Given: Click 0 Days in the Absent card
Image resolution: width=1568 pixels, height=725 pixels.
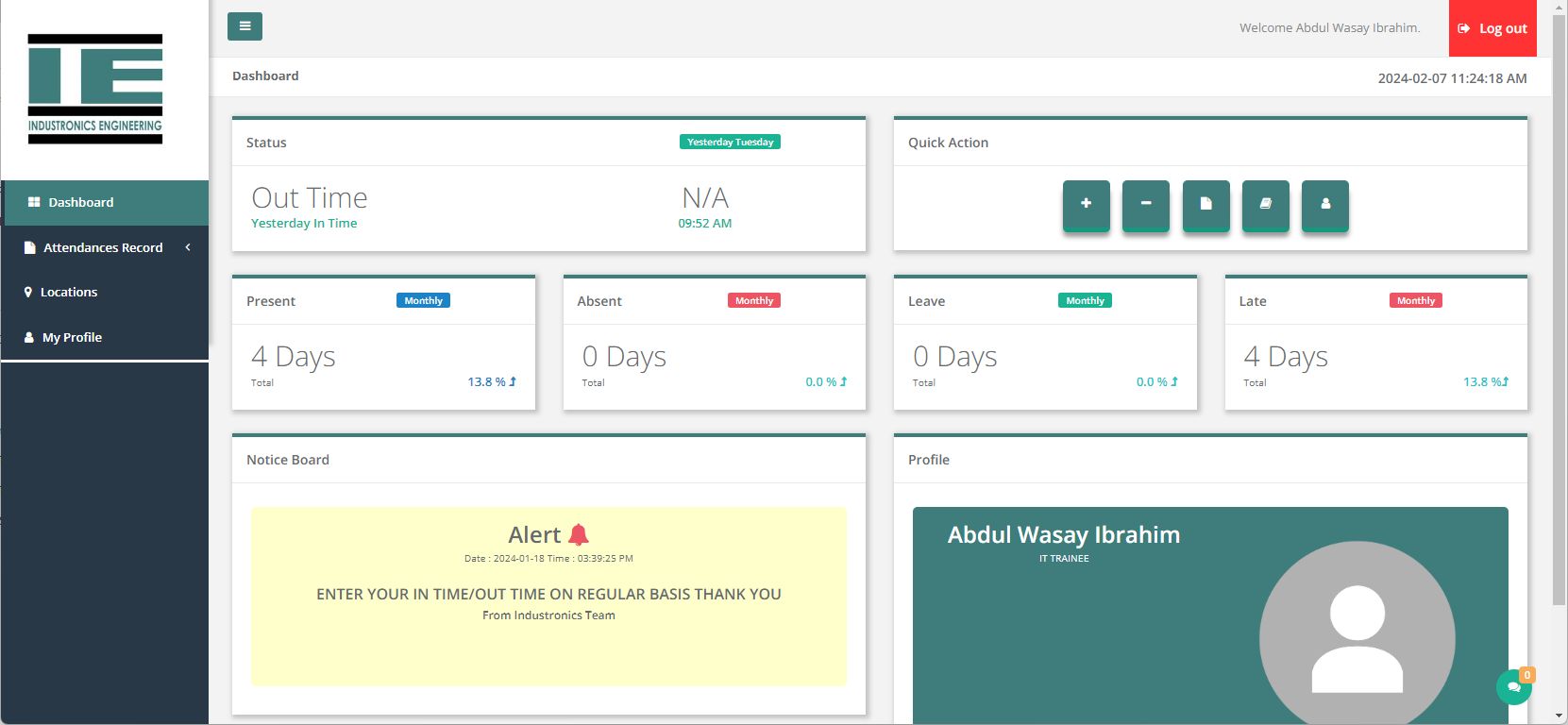Looking at the screenshot, I should click(x=624, y=357).
